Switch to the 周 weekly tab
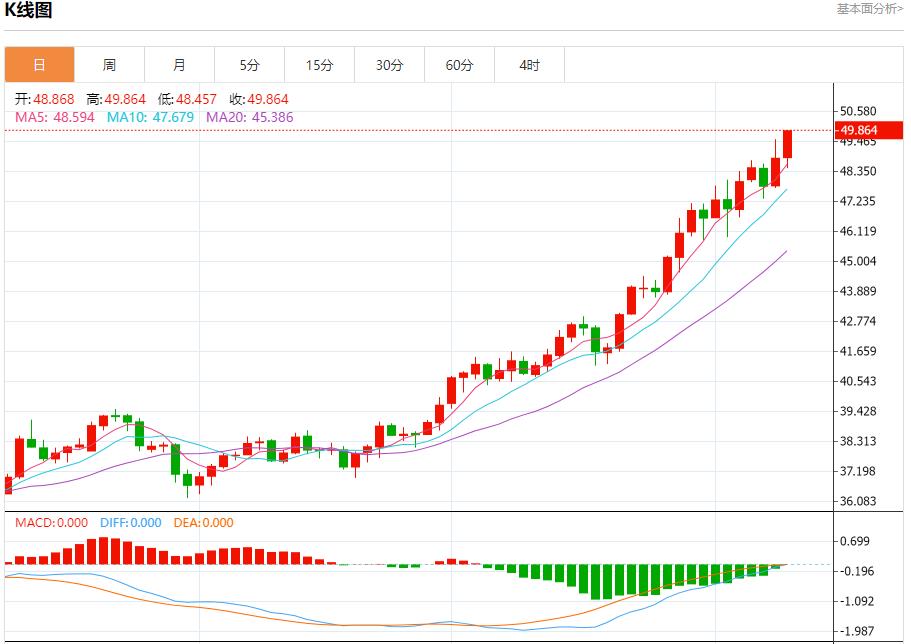Image resolution: width=911 pixels, height=644 pixels. click(110, 63)
